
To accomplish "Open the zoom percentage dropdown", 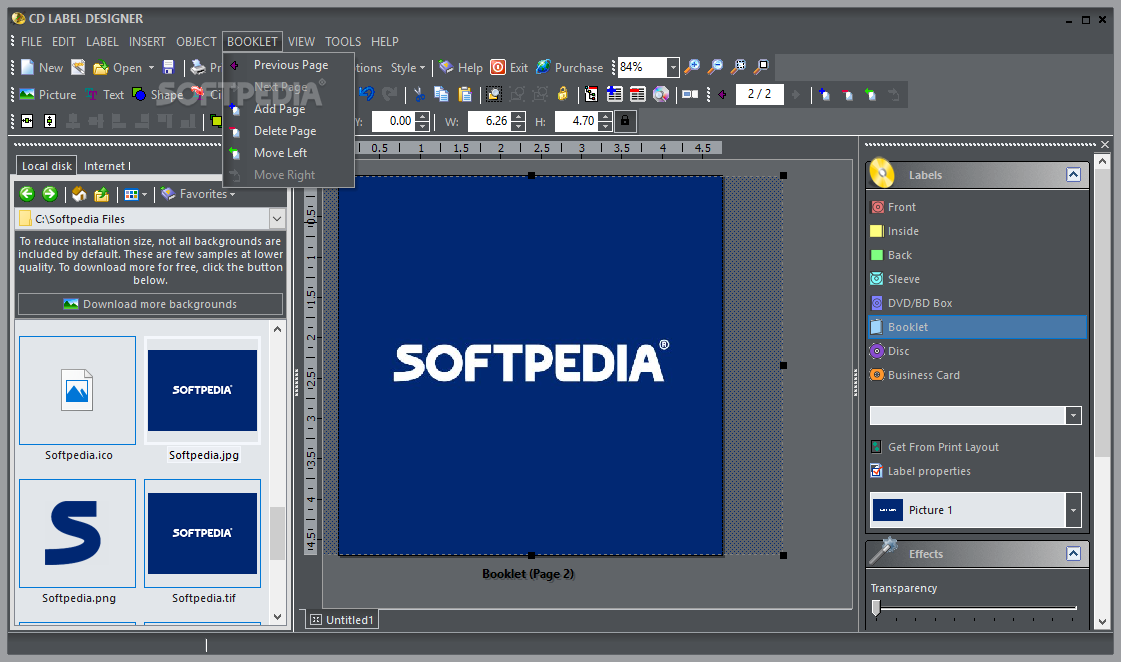I will [x=673, y=67].
